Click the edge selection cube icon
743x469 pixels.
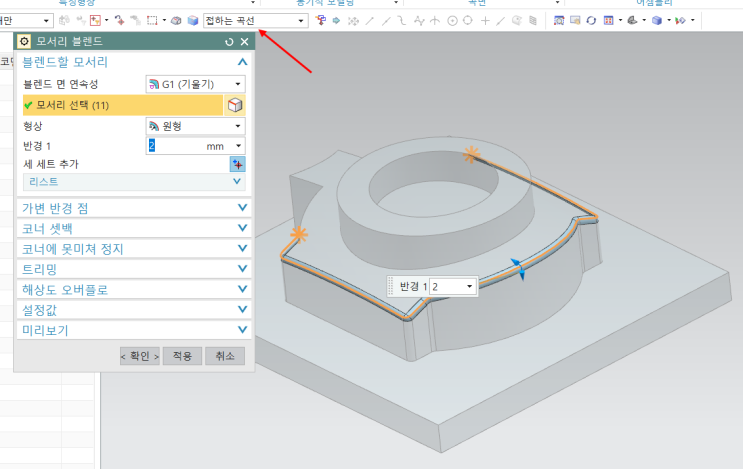coord(235,105)
